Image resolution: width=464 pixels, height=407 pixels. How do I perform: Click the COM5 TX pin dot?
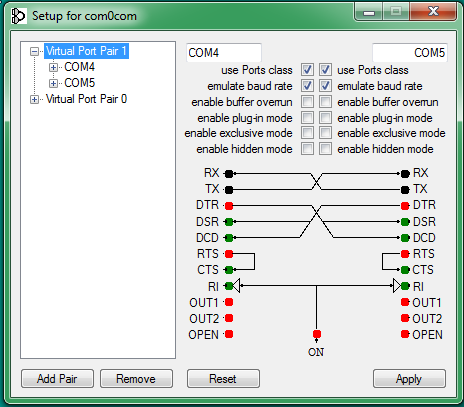tap(405, 190)
